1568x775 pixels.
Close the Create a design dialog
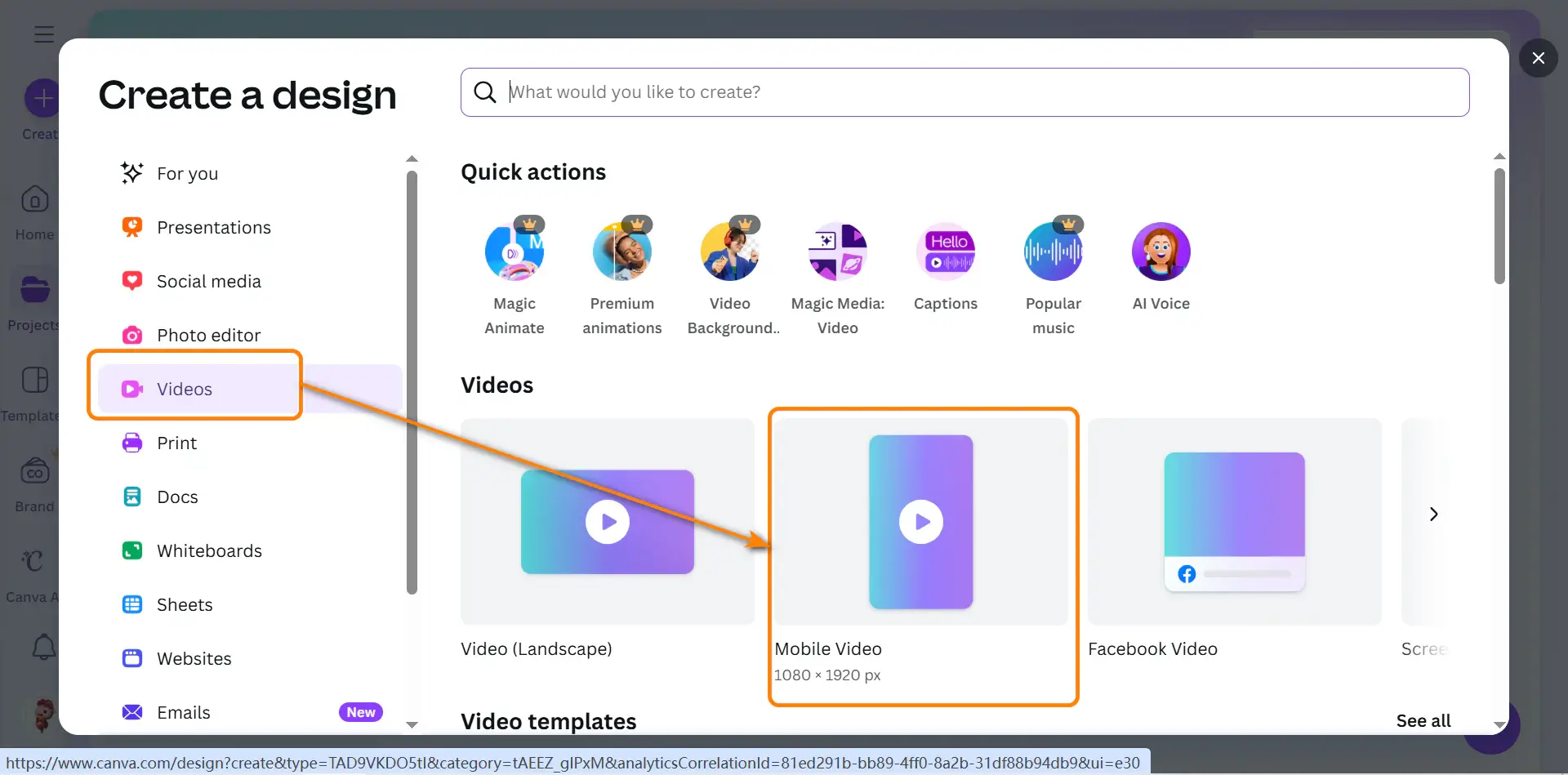[x=1538, y=58]
